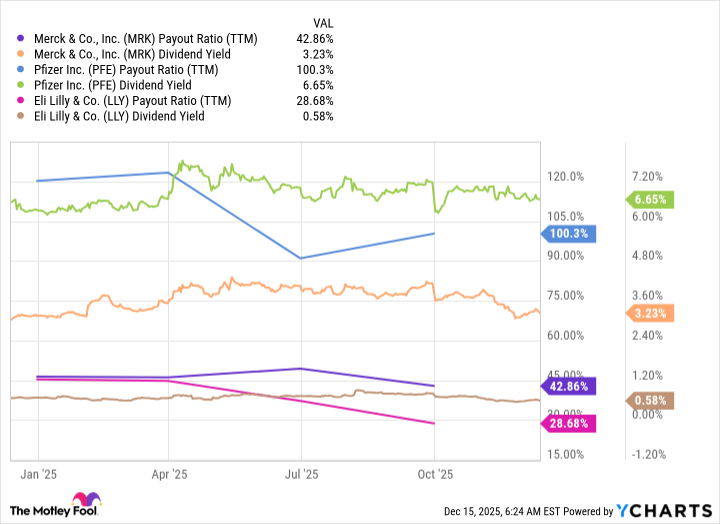Click the blue 100.3% value tag

[x=570, y=233]
